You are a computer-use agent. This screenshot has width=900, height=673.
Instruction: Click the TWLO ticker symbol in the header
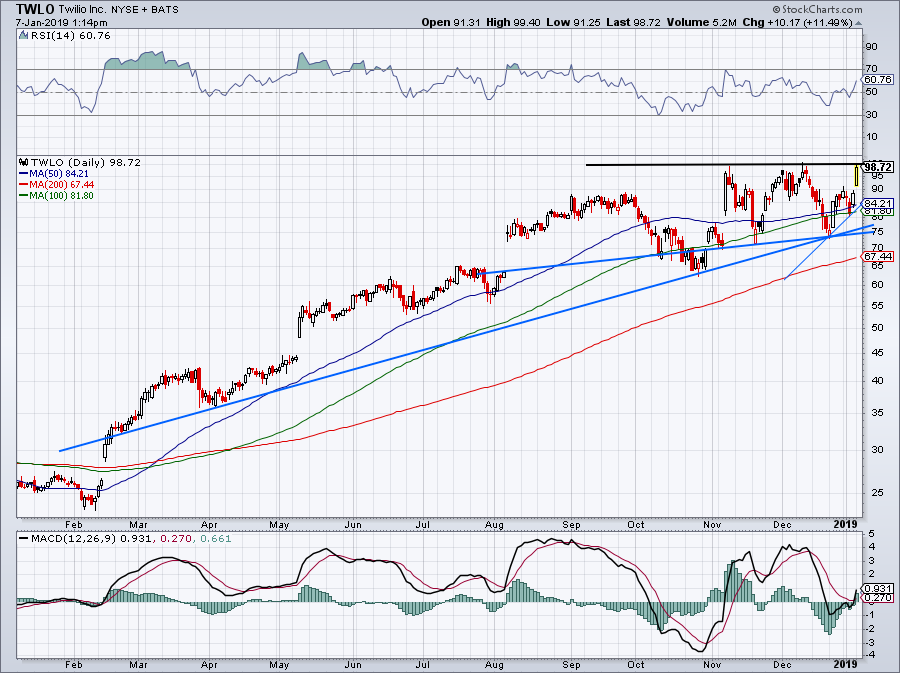36,9
